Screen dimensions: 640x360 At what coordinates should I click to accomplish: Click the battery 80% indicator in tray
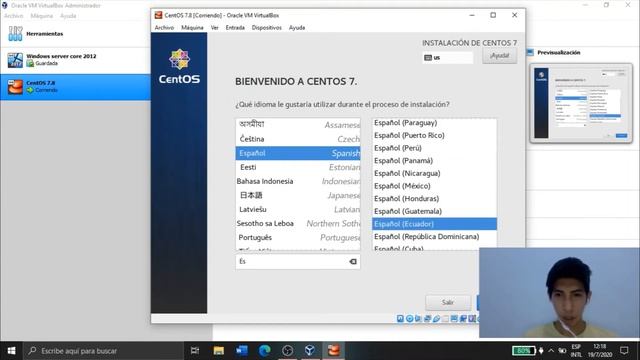point(524,351)
